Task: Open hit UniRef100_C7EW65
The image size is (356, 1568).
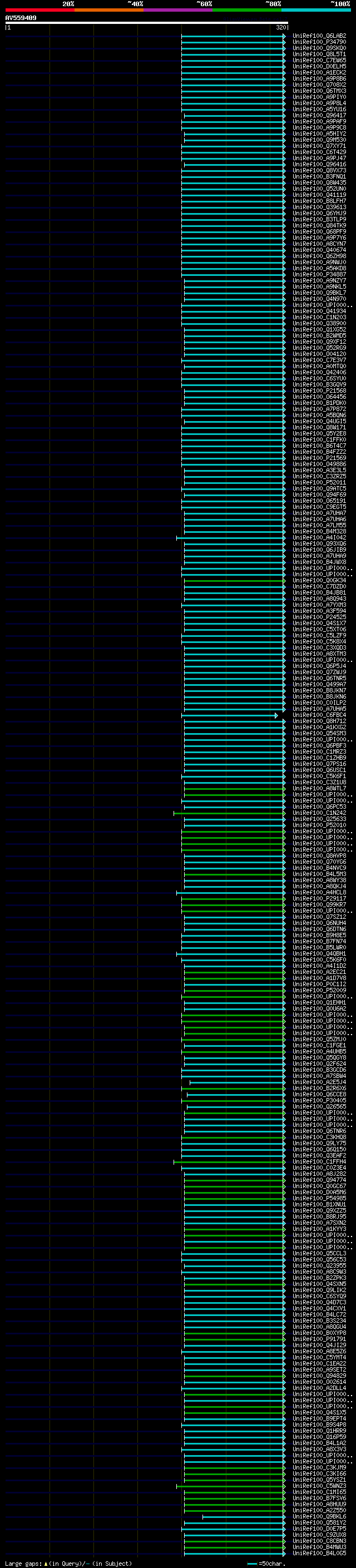Action: point(319,60)
